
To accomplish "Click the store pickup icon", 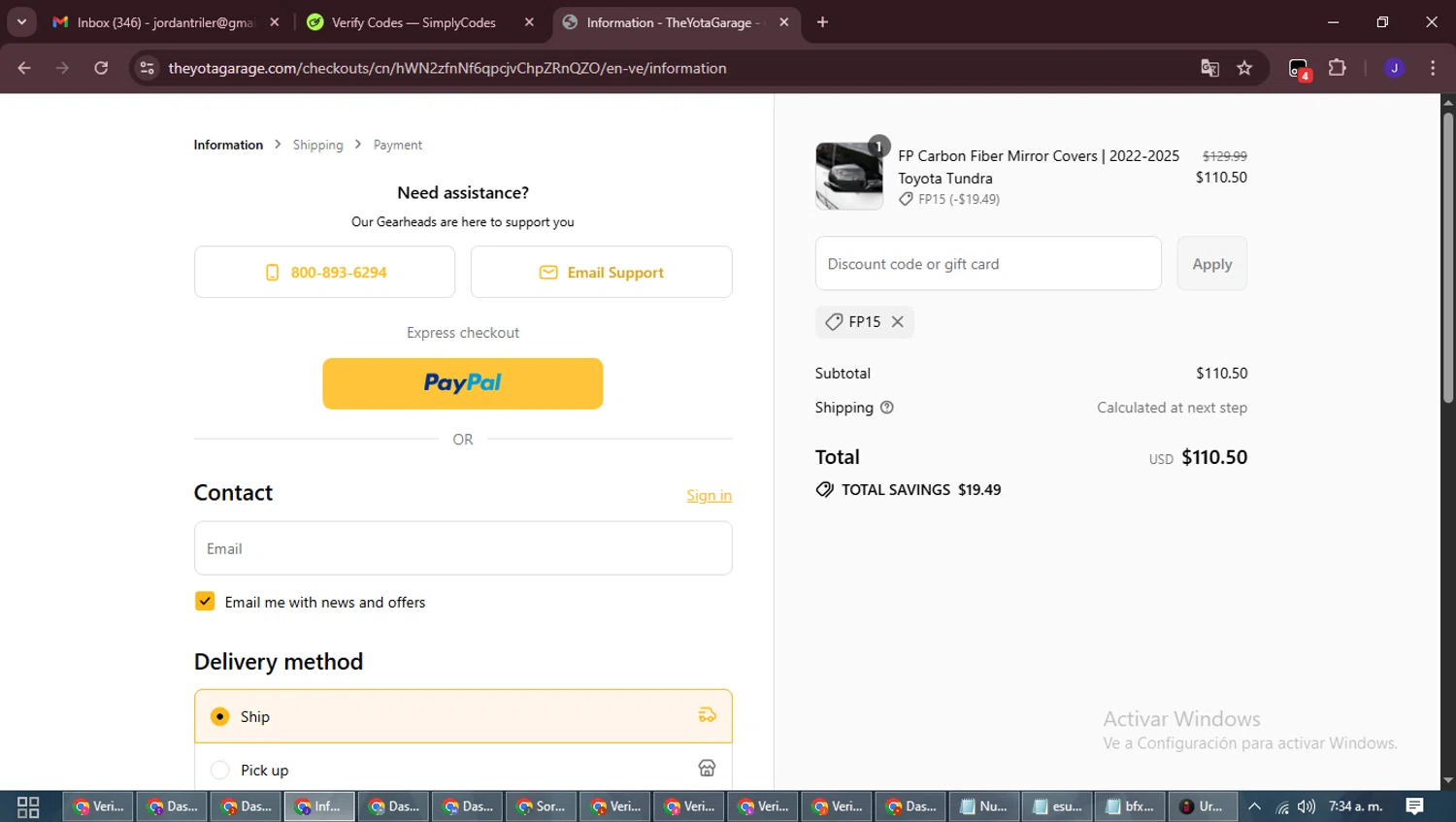I will click(707, 769).
